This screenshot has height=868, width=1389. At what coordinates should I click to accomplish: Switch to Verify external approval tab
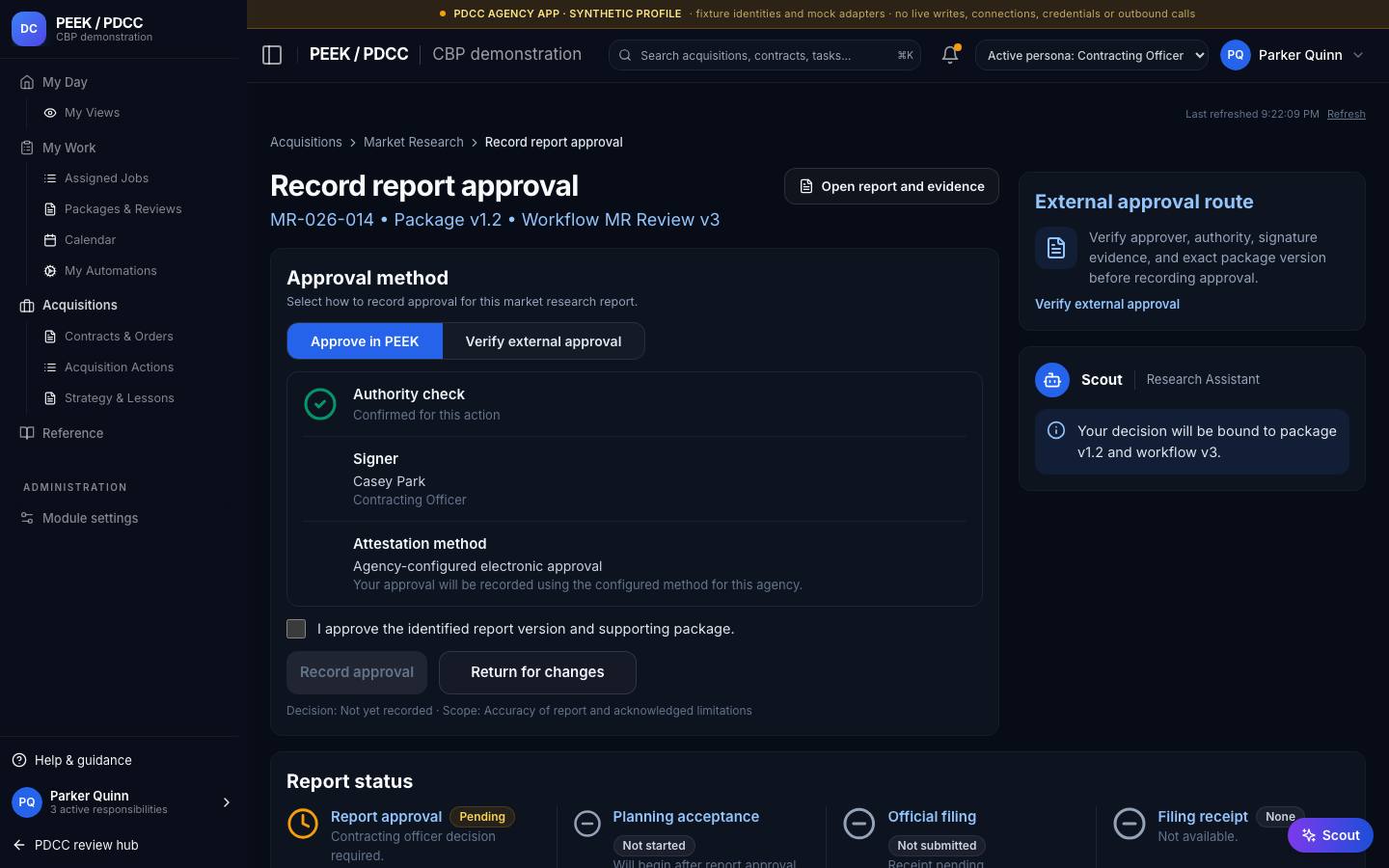pyautogui.click(x=543, y=341)
